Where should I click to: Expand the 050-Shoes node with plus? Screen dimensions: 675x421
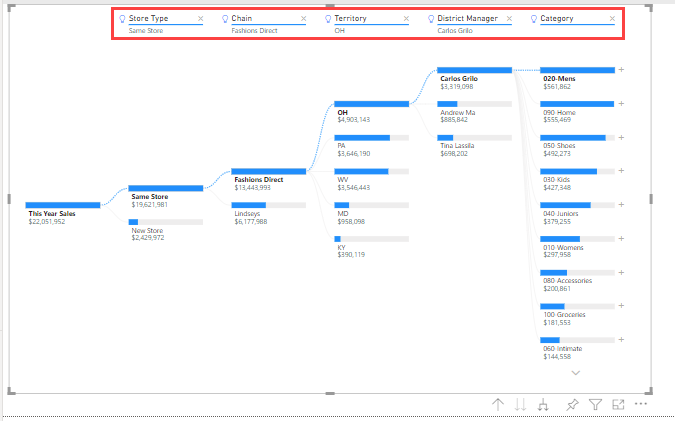point(621,138)
